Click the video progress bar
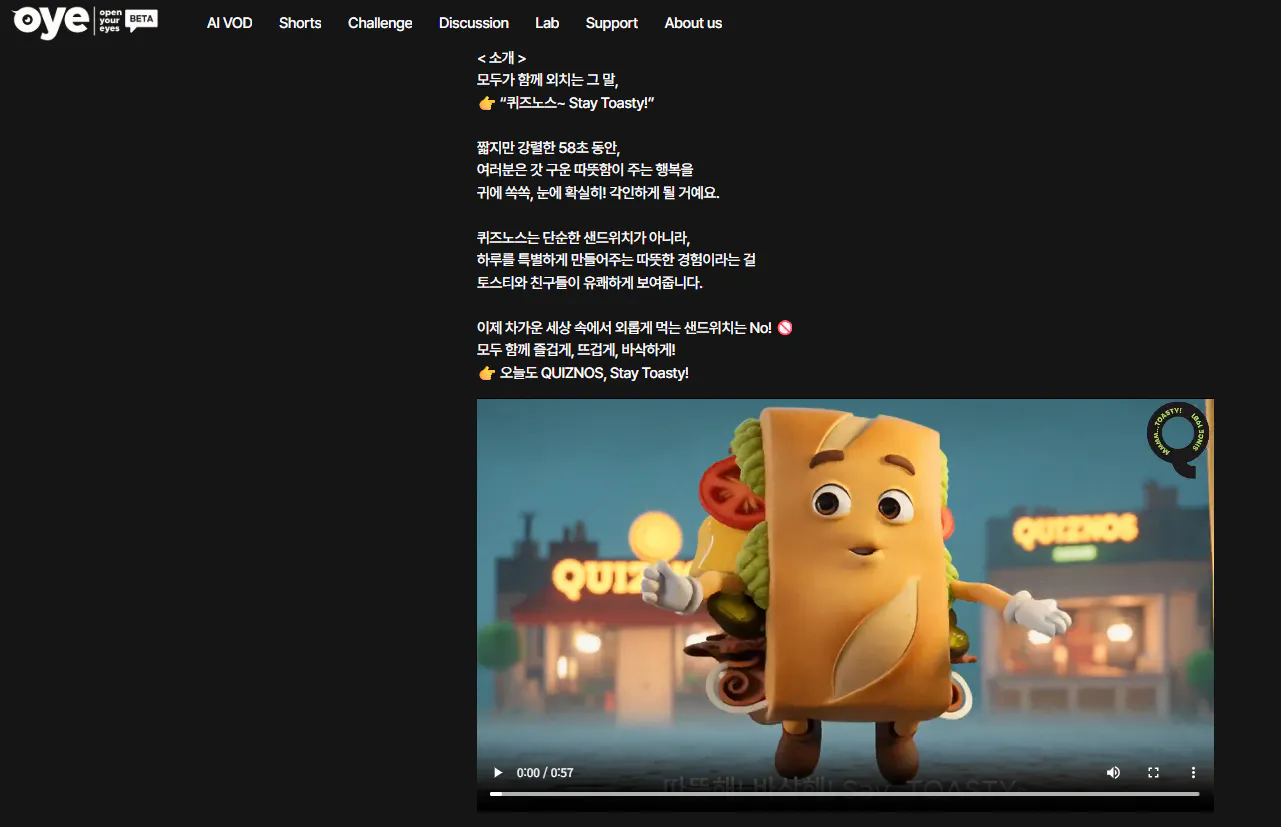The height and width of the screenshot is (827, 1281). click(844, 794)
